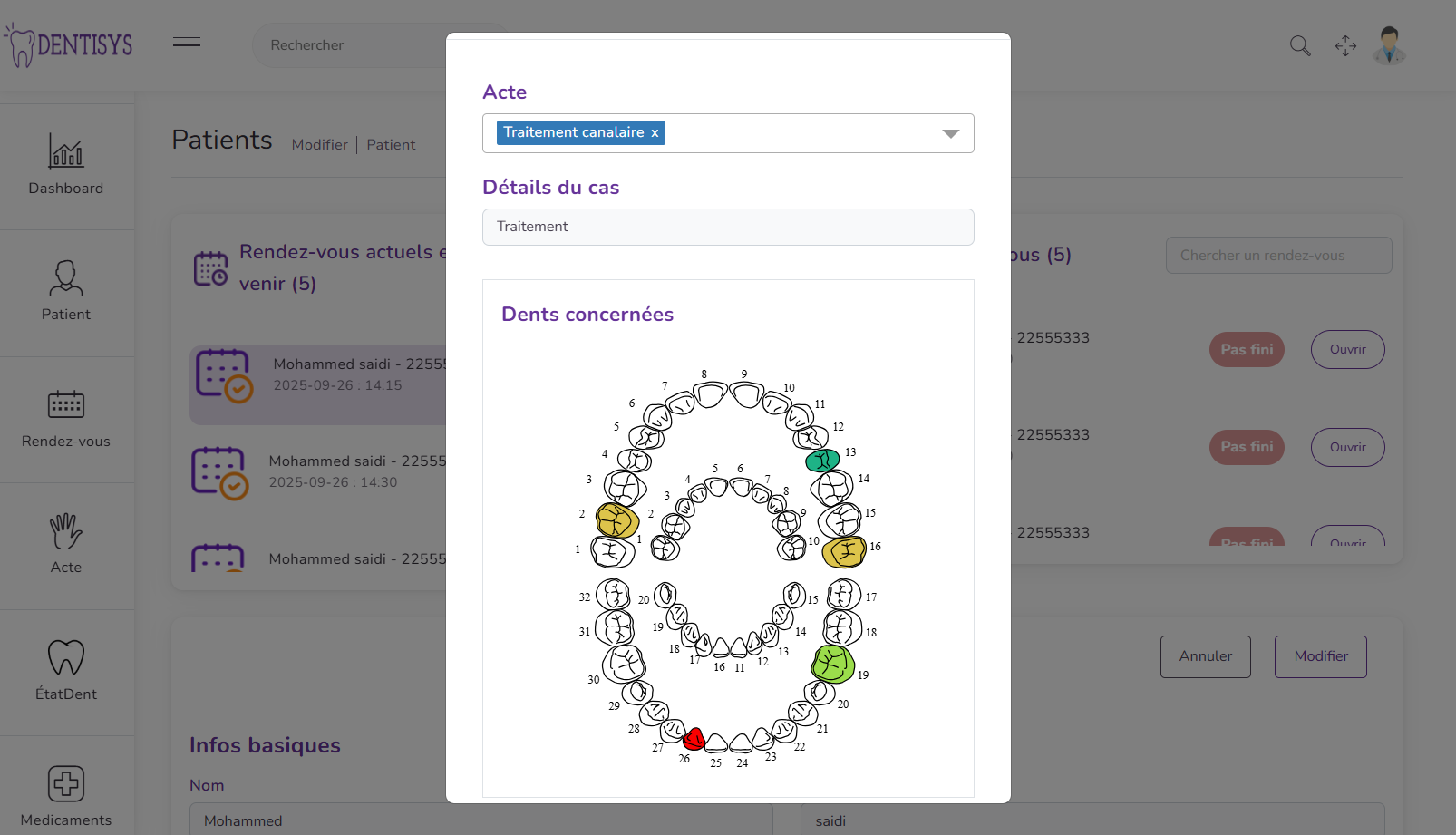Open the Acte hand icon
Image resolution: width=1456 pixels, height=835 pixels.
[65, 530]
